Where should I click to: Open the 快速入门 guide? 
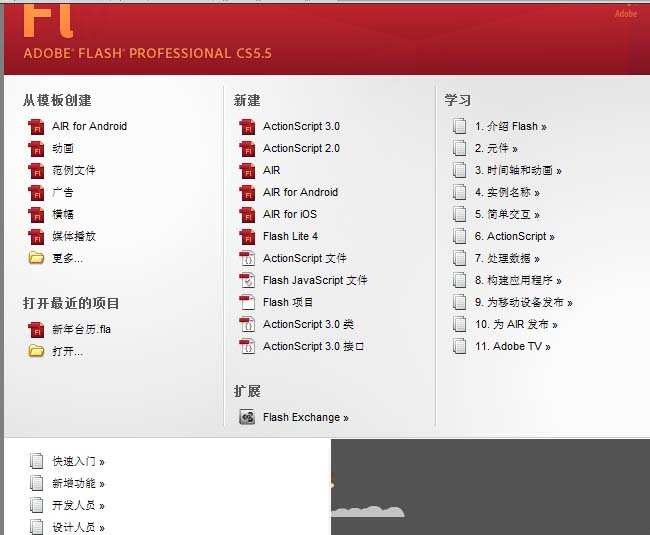[78, 461]
